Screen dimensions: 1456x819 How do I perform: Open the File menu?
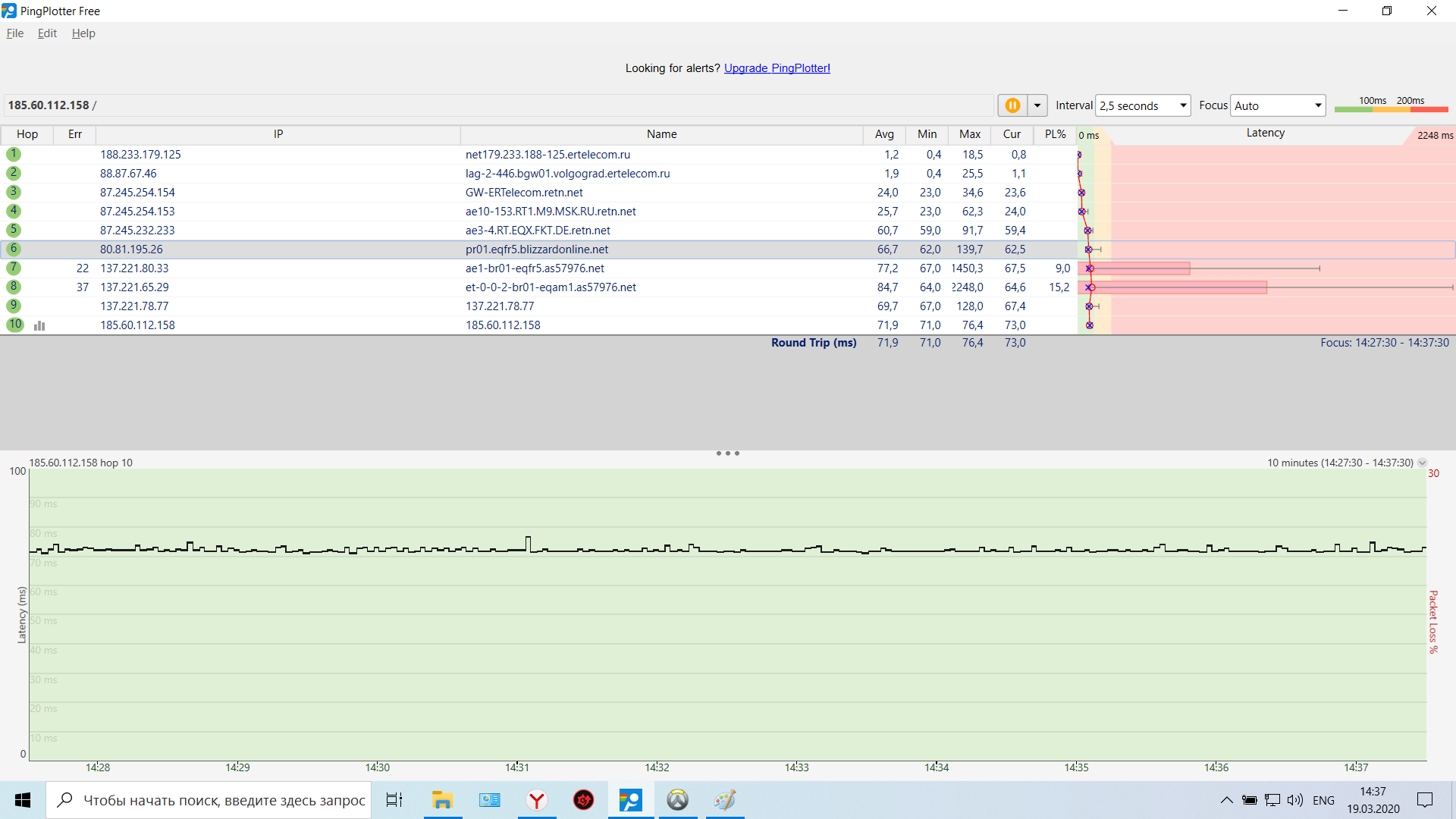[x=15, y=33]
